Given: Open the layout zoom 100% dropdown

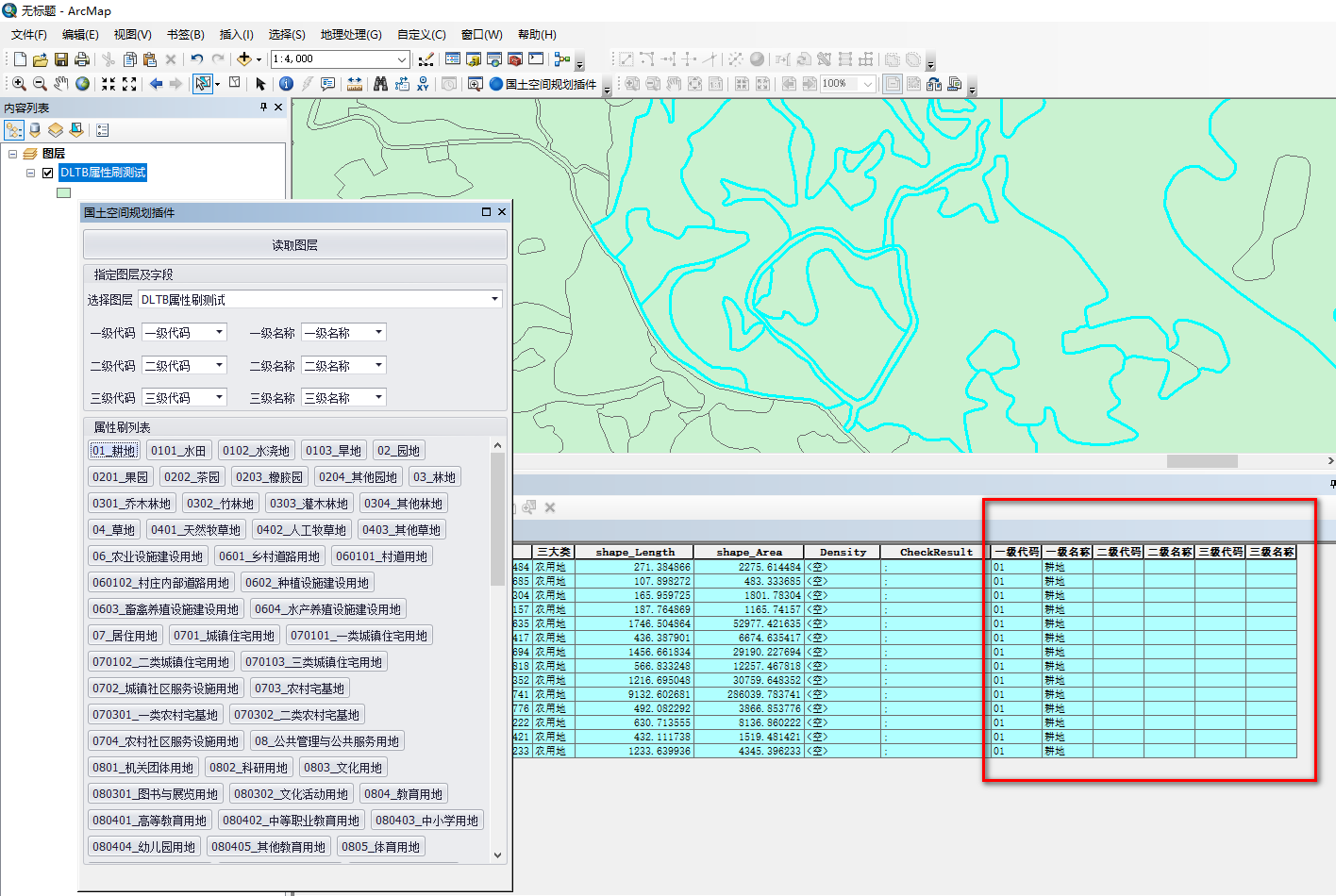Looking at the screenshot, I should (x=868, y=84).
